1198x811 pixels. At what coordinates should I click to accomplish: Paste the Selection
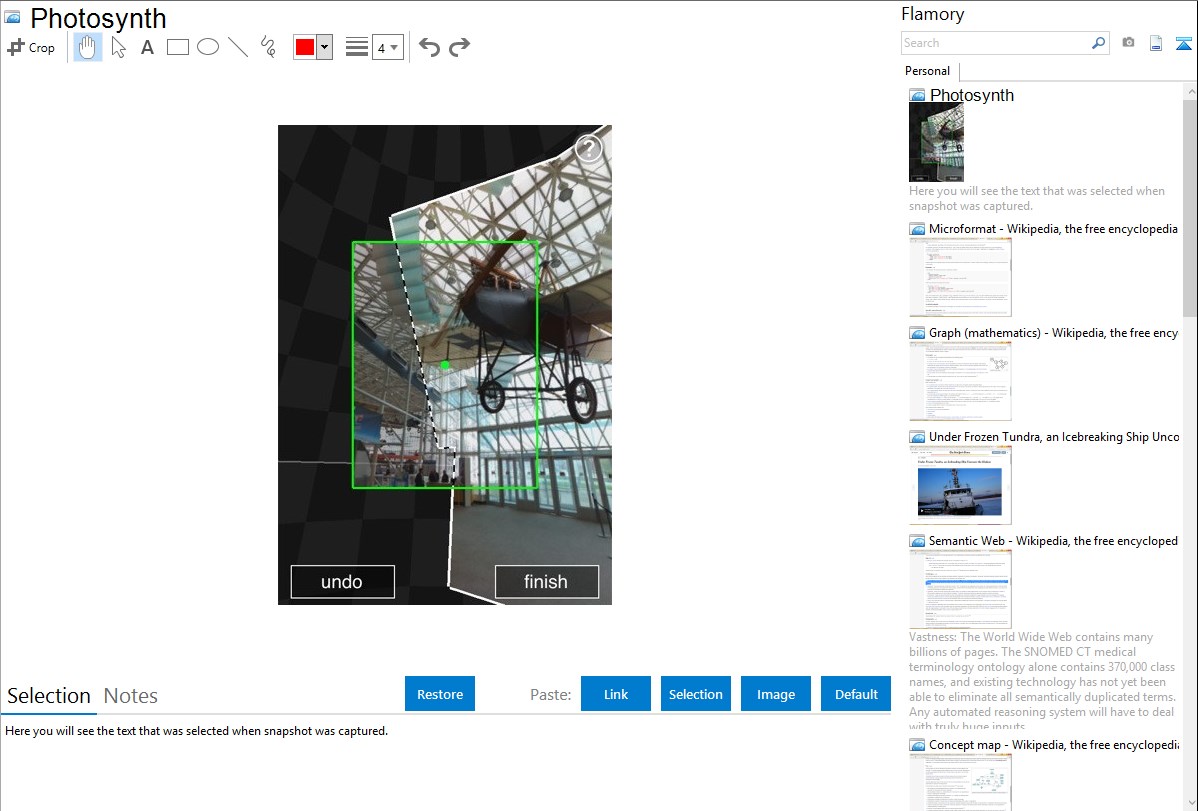click(695, 694)
